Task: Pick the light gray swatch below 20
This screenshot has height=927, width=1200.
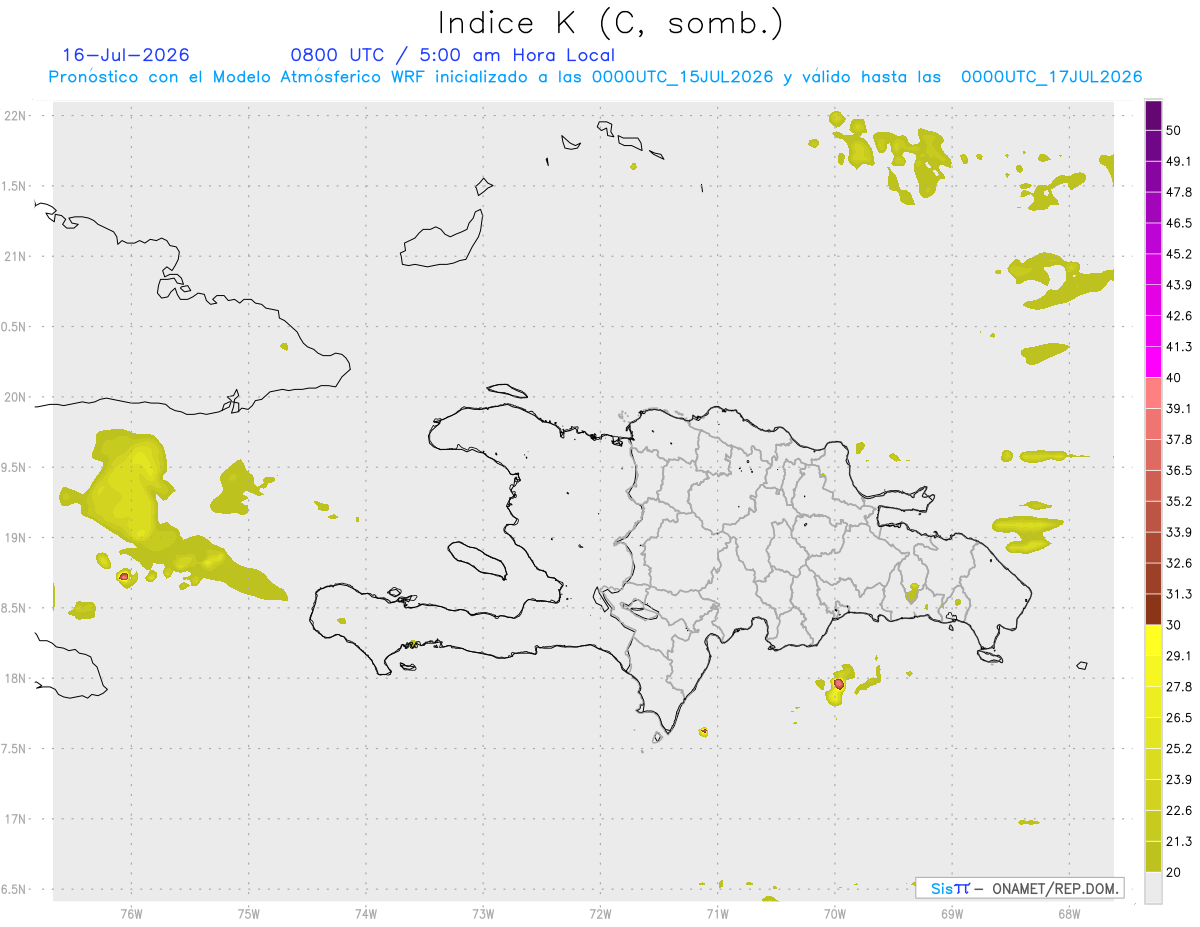Action: (1153, 888)
